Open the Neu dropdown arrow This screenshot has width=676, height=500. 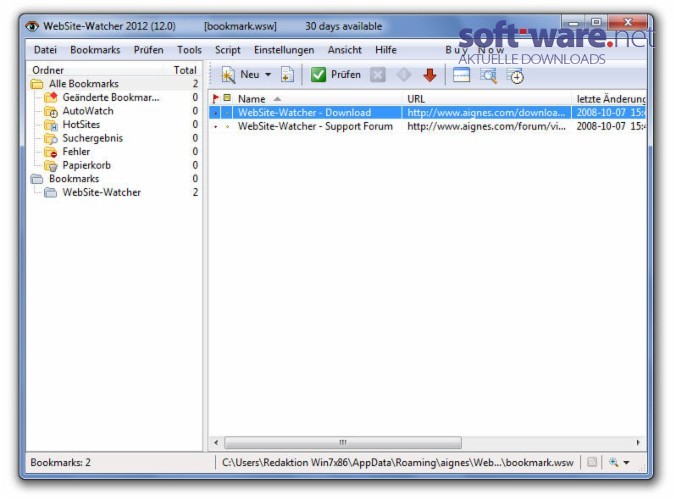(x=268, y=75)
